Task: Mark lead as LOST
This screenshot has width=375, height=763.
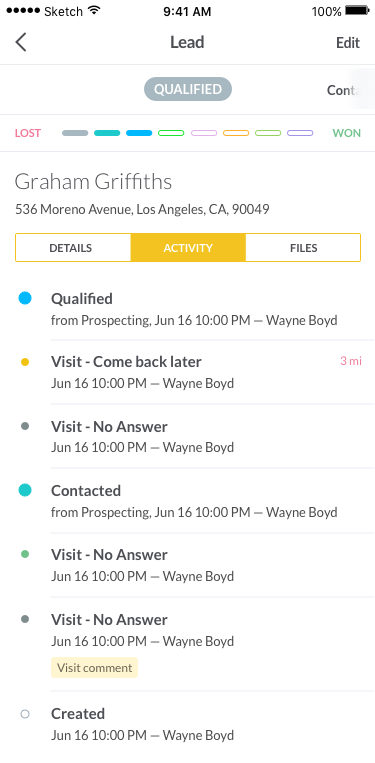Action: (x=28, y=133)
